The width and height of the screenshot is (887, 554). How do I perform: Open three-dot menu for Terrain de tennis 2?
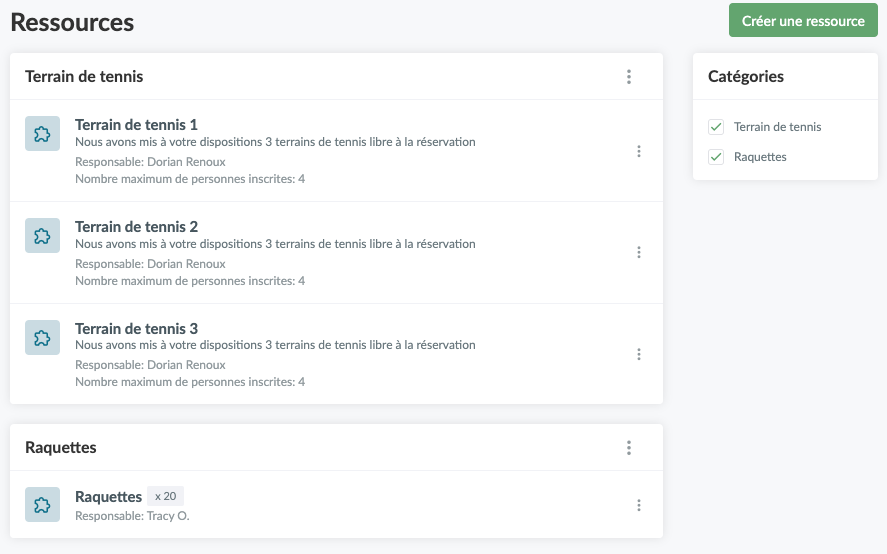[639, 252]
